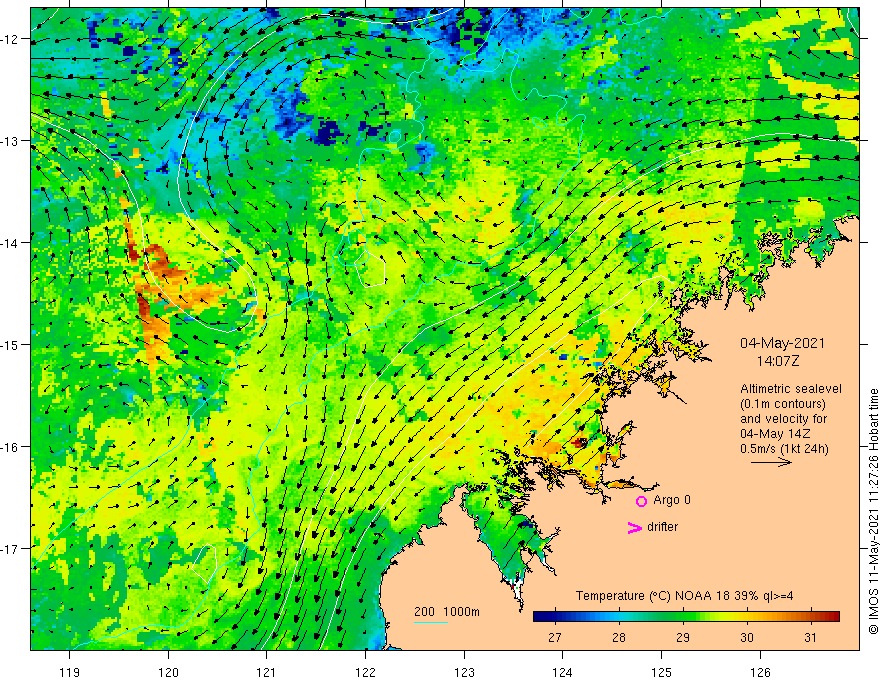Click the '04-May-2021' date text
The width and height of the screenshot is (880, 680).
[782, 343]
